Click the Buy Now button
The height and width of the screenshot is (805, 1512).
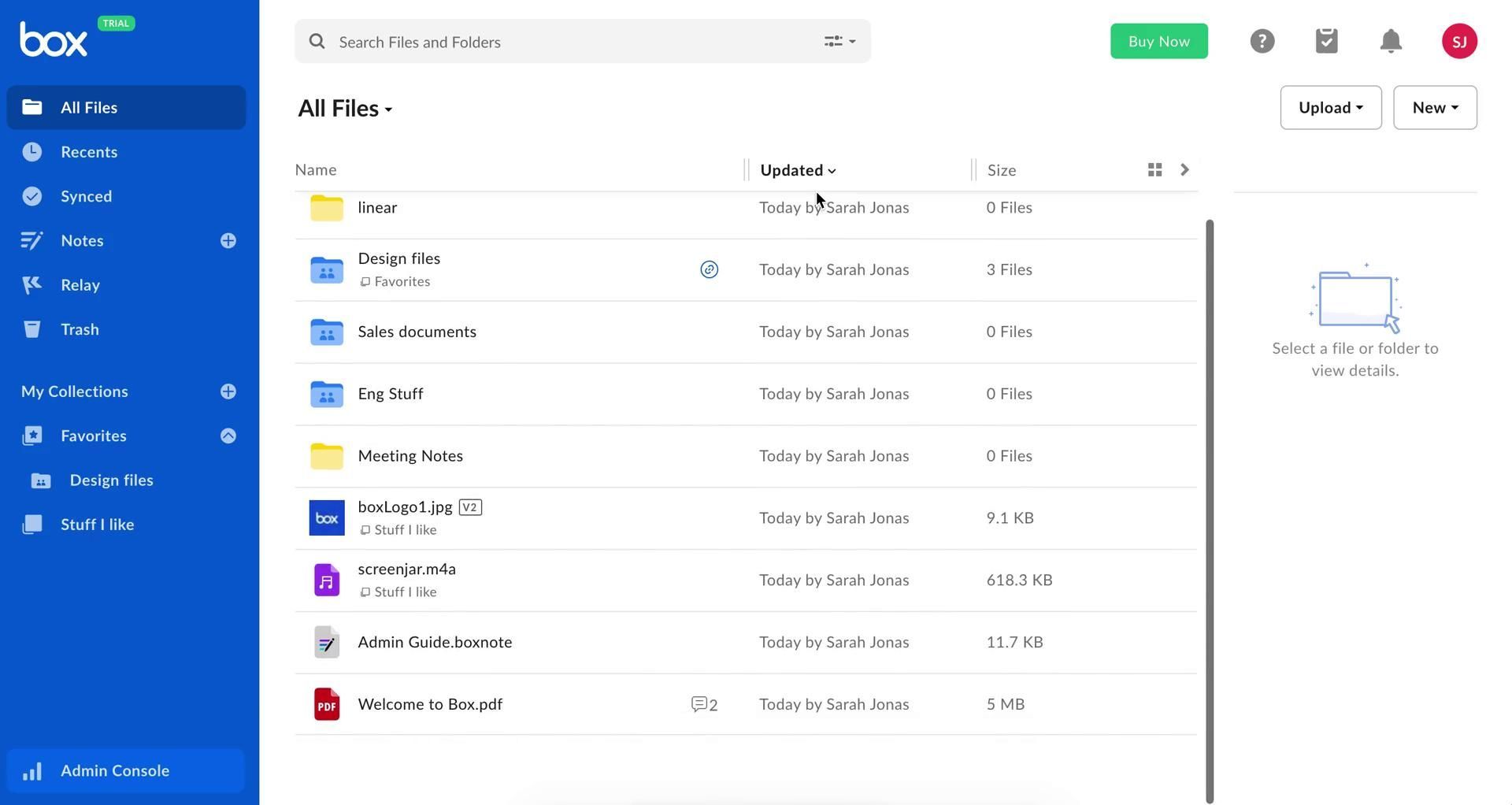(x=1158, y=42)
